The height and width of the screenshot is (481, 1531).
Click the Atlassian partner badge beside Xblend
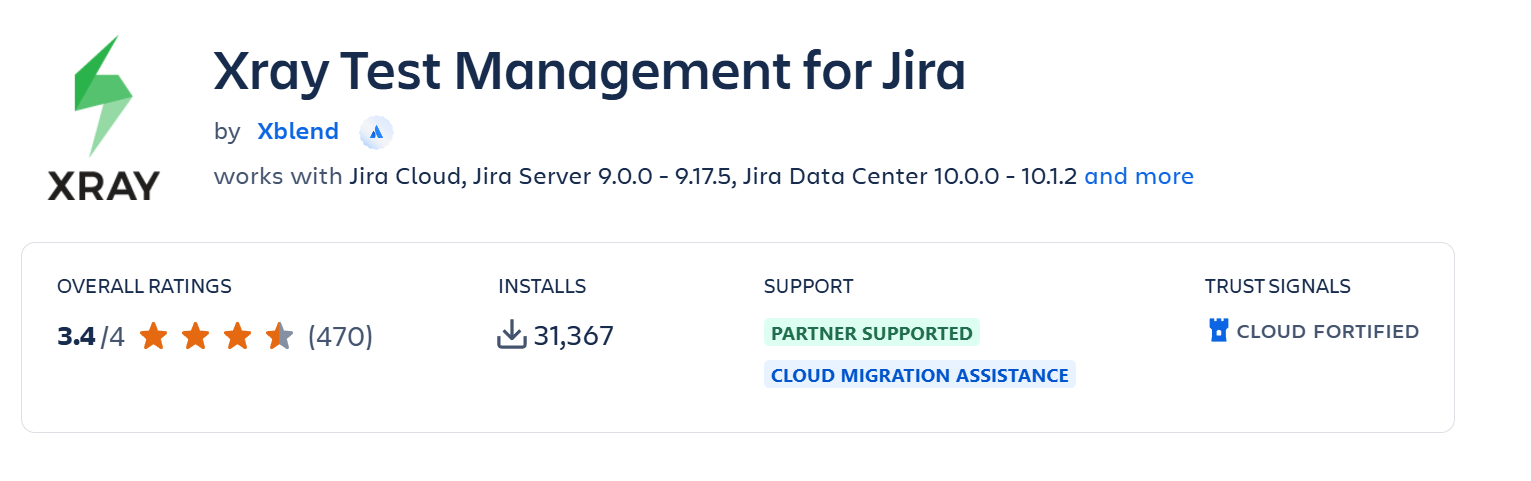[376, 131]
